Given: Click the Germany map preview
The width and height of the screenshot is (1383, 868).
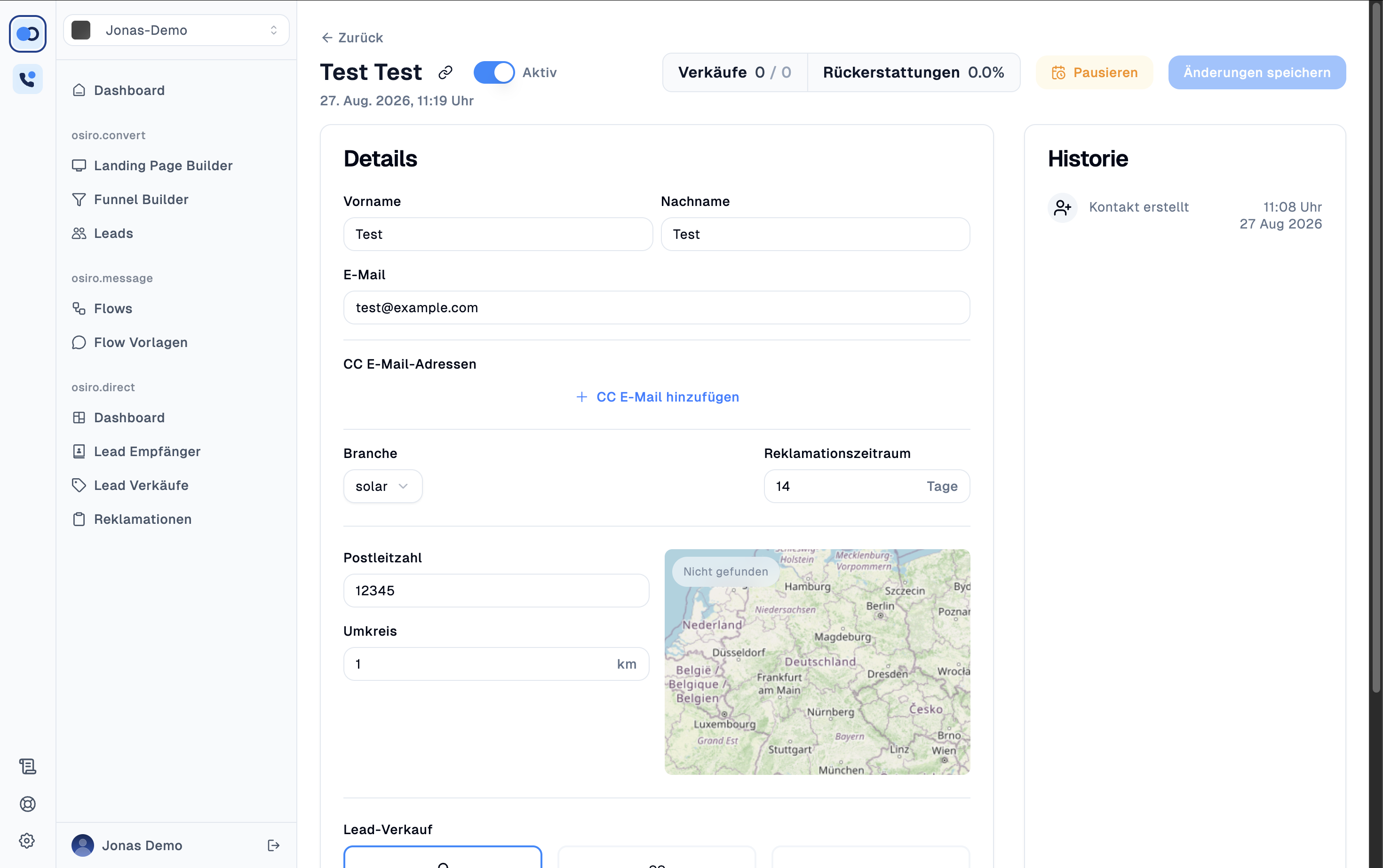Looking at the screenshot, I should 817,662.
